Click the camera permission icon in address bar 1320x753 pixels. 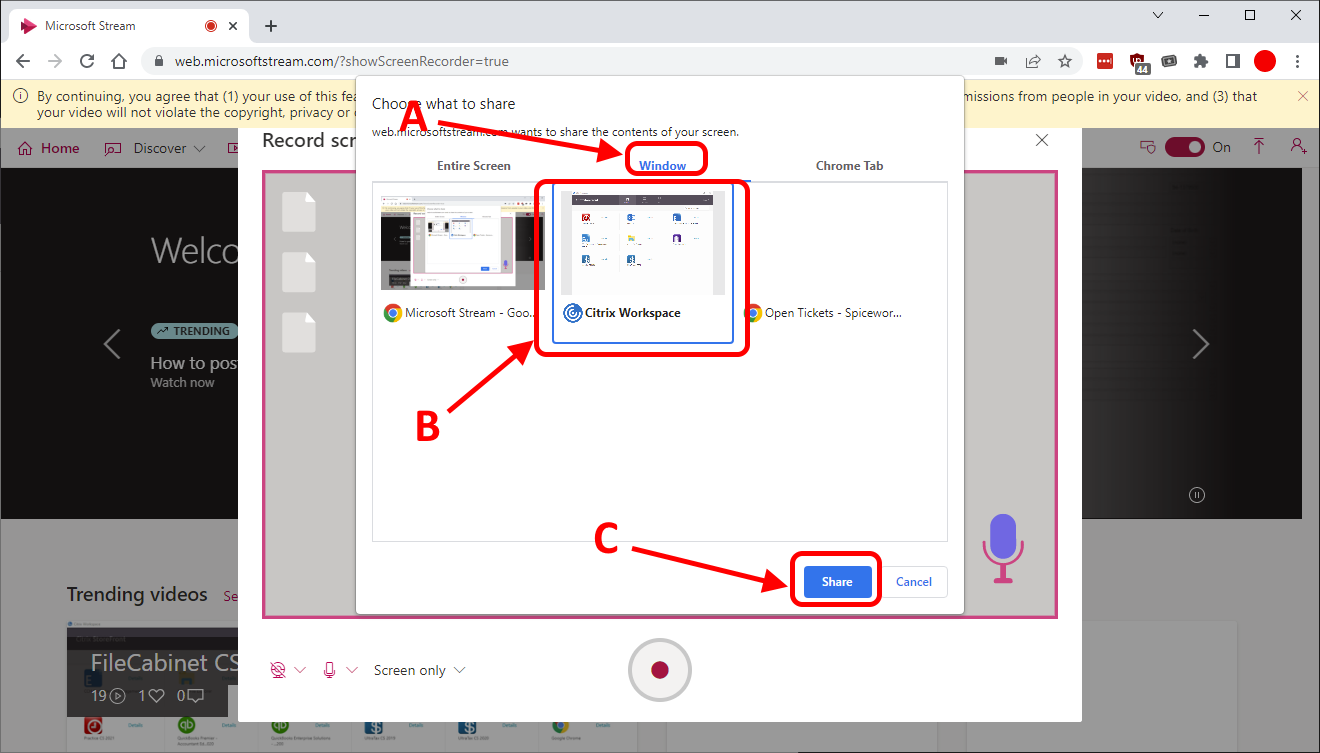point(1001,61)
